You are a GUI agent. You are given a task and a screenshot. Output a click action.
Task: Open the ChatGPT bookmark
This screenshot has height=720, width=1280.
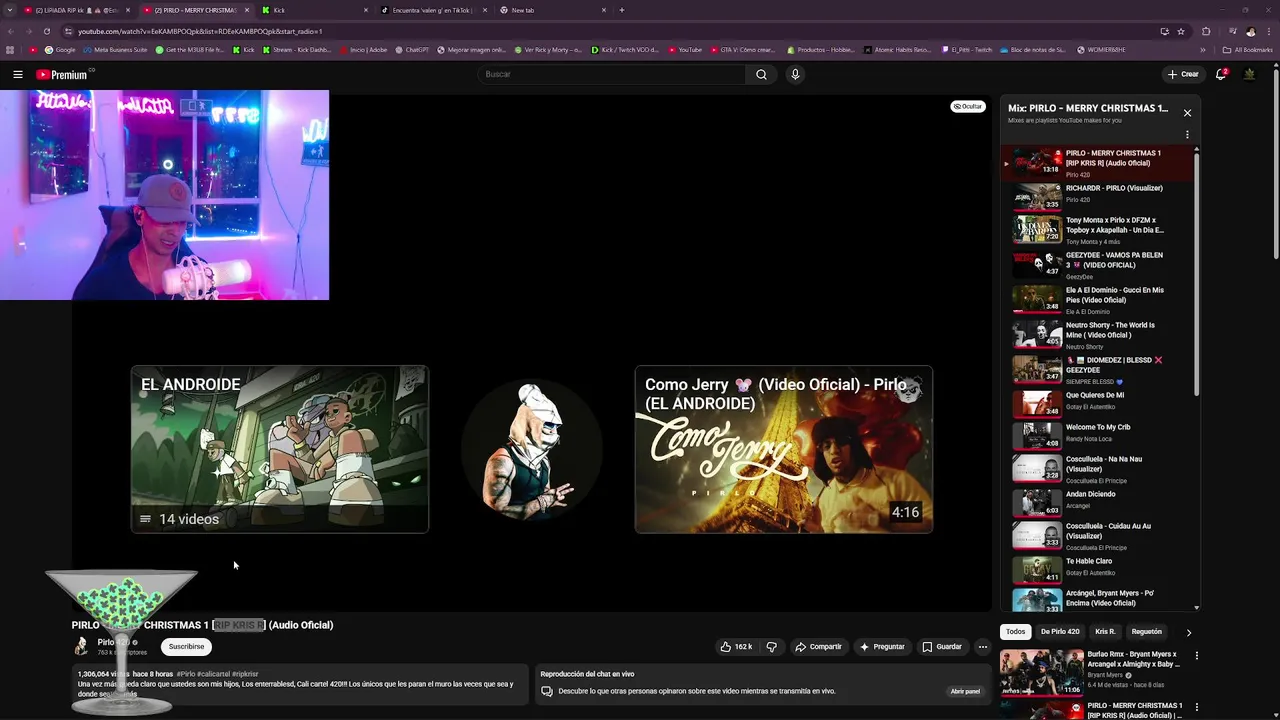point(412,50)
